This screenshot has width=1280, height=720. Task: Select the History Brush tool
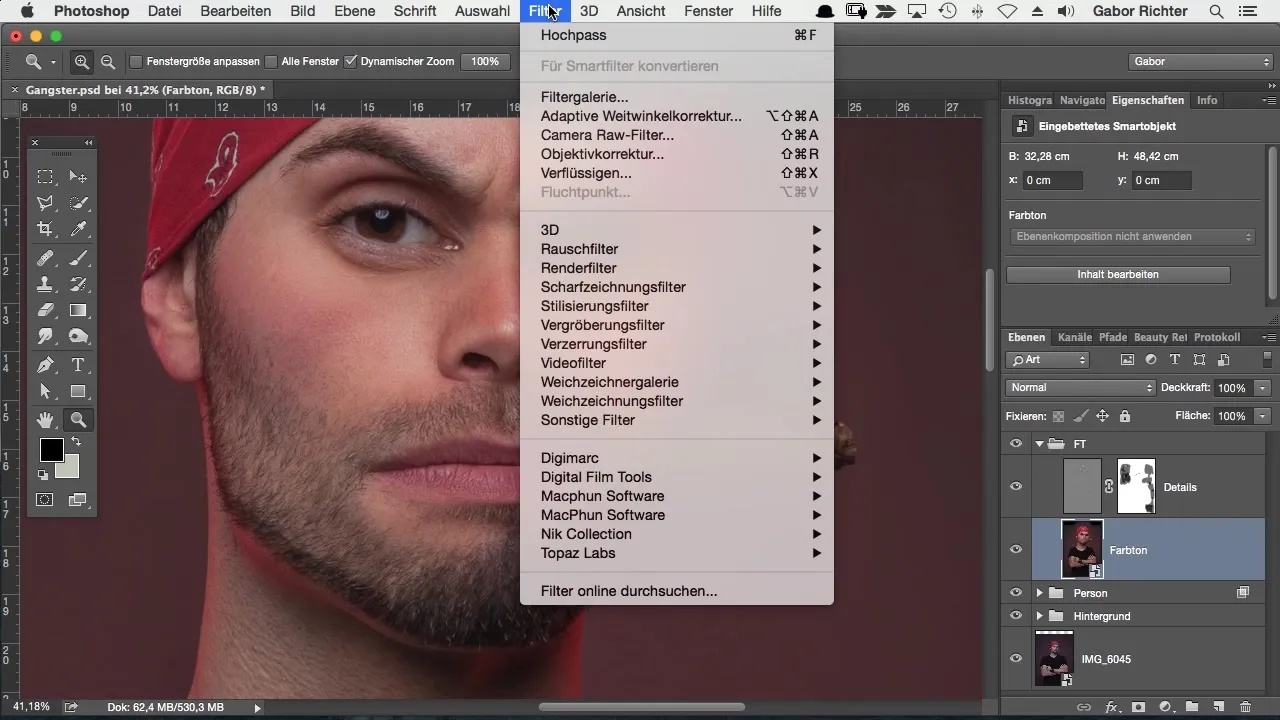coord(78,284)
